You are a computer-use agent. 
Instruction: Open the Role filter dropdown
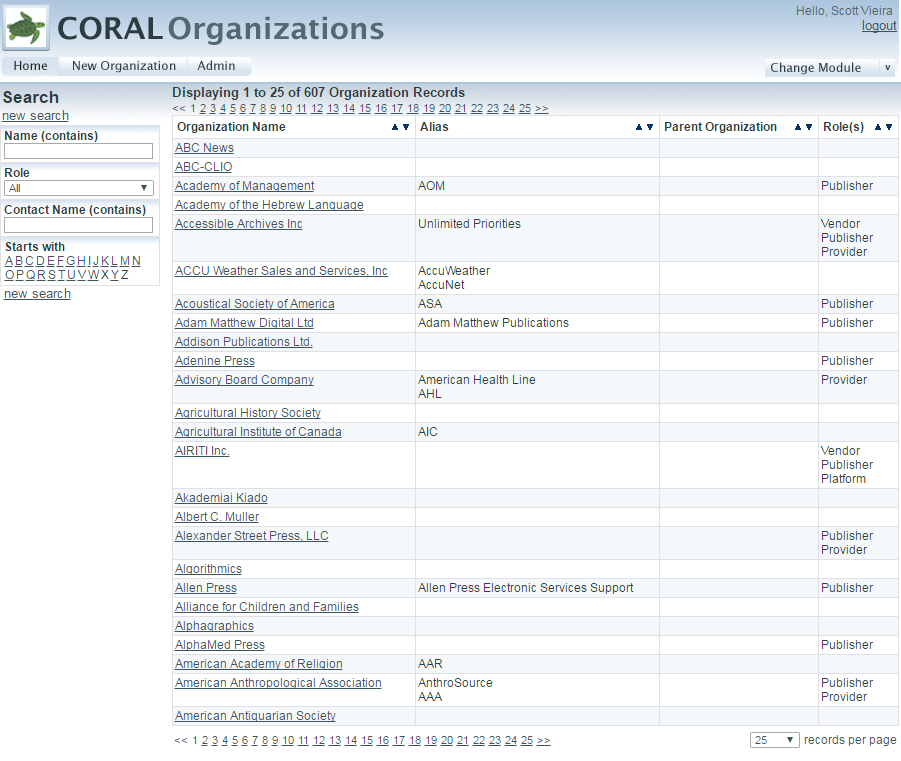click(x=79, y=188)
